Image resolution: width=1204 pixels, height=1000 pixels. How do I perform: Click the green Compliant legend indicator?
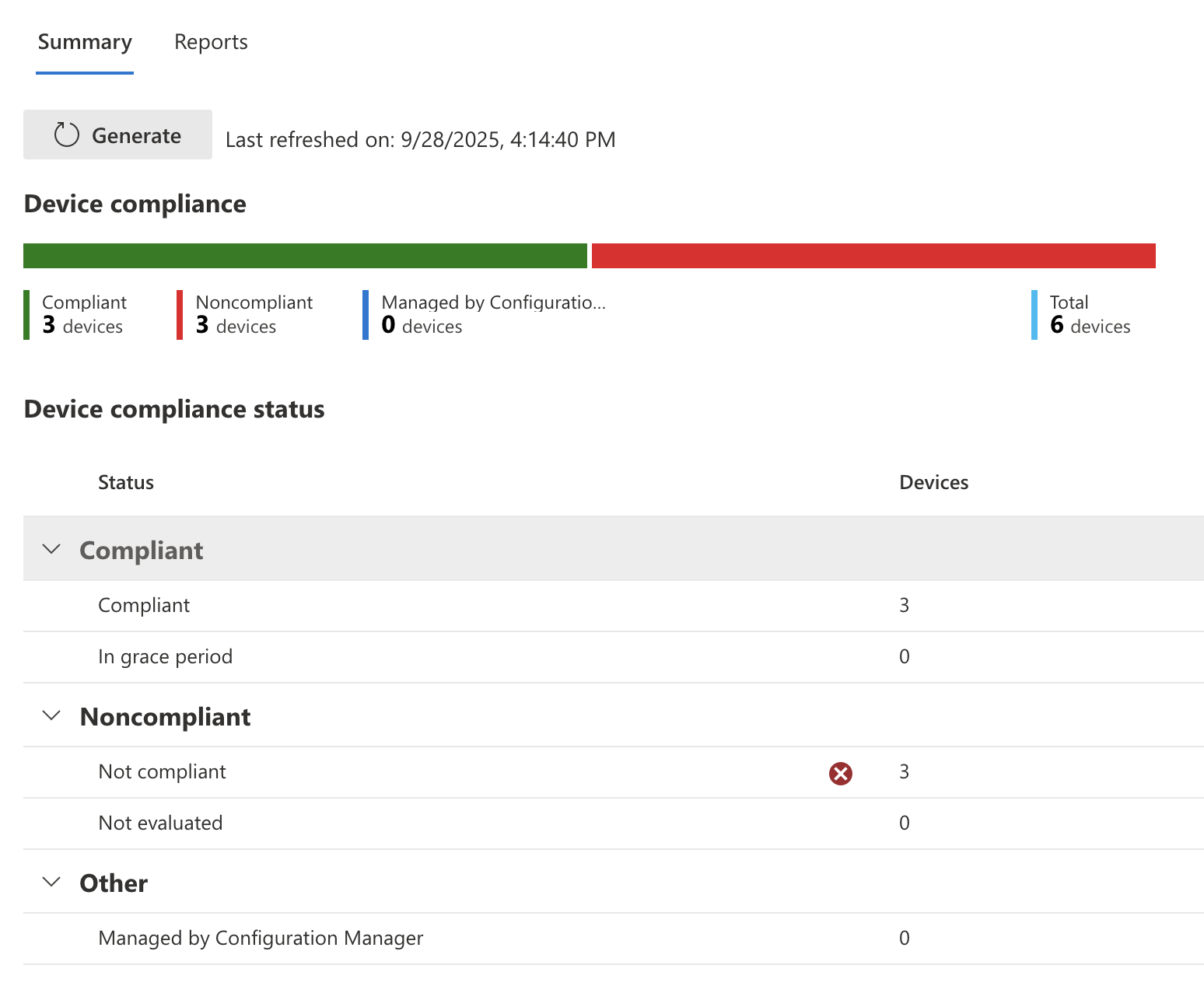pos(28,314)
